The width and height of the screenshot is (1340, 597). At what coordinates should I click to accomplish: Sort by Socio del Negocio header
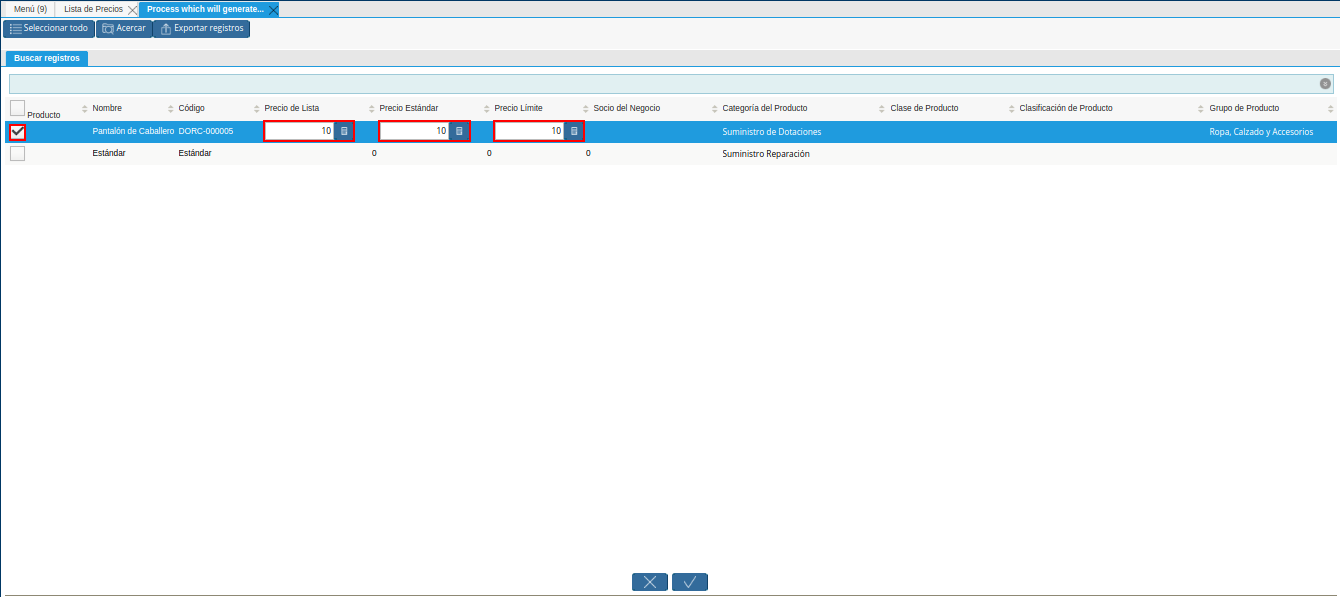point(627,108)
